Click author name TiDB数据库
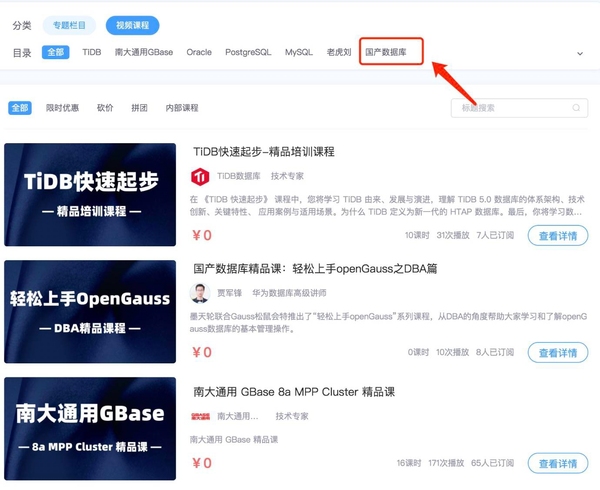 239,176
